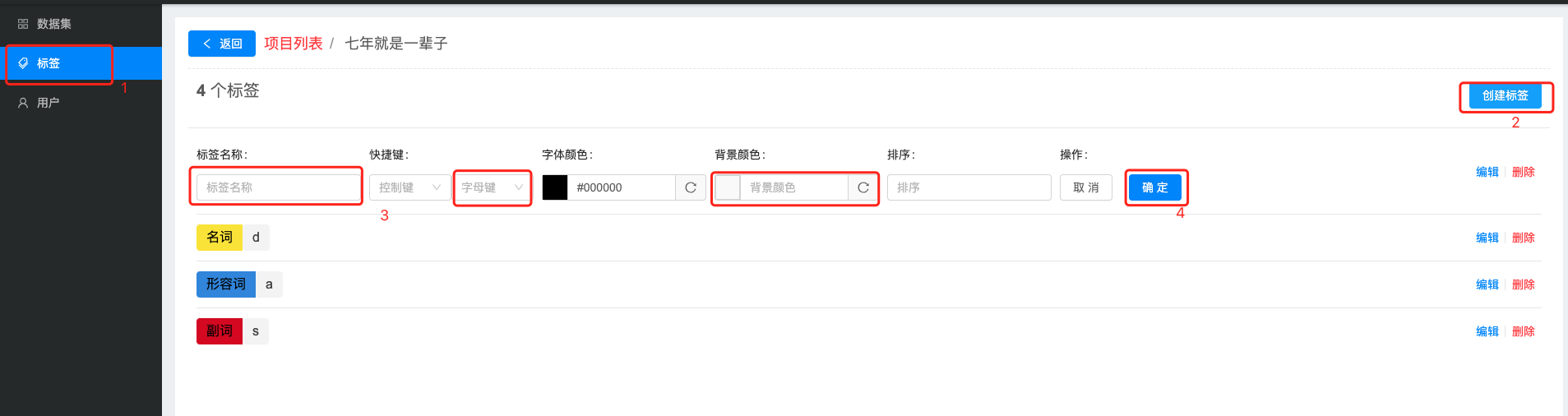Focus the 标签名称 input field
Image resolution: width=1568 pixels, height=416 pixels.
pyautogui.click(x=278, y=187)
